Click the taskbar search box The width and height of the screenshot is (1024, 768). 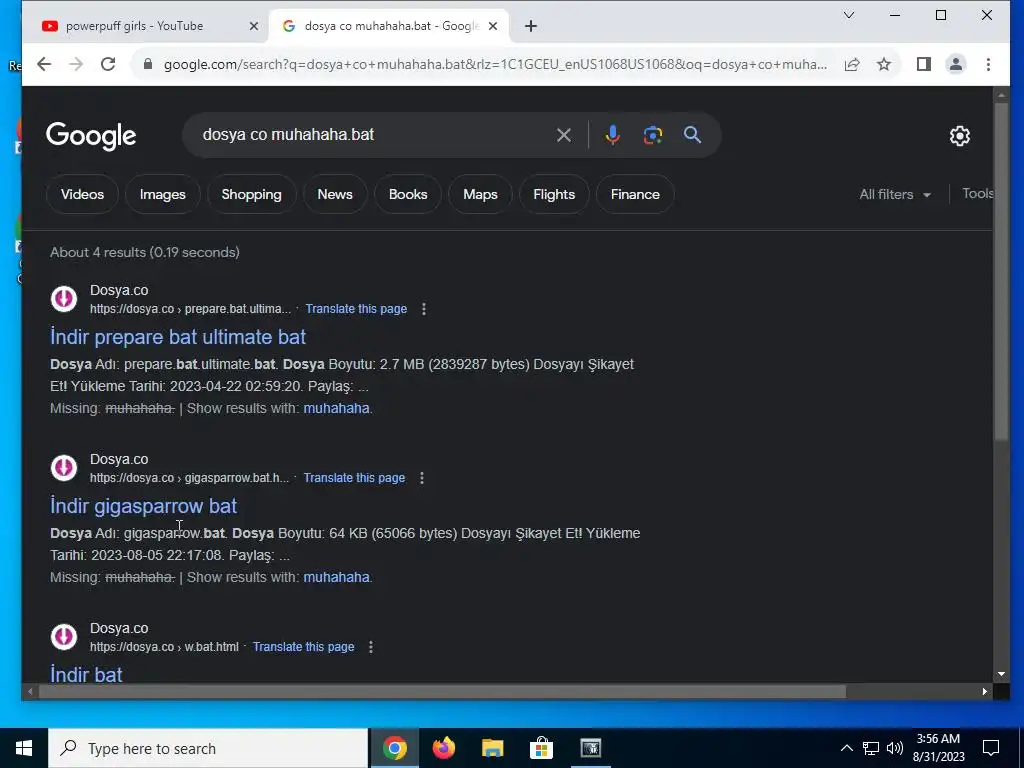click(x=208, y=748)
